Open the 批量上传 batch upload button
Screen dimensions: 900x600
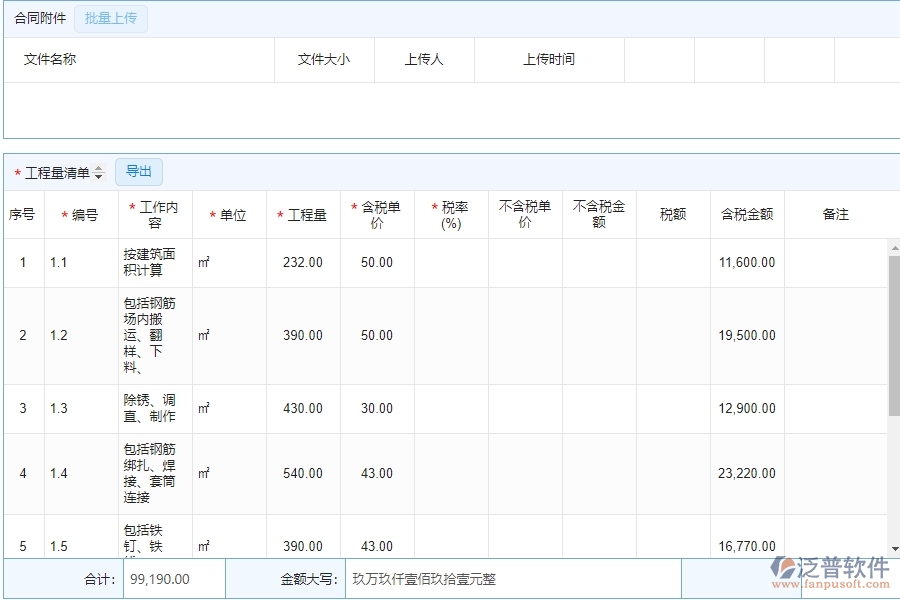click(110, 18)
